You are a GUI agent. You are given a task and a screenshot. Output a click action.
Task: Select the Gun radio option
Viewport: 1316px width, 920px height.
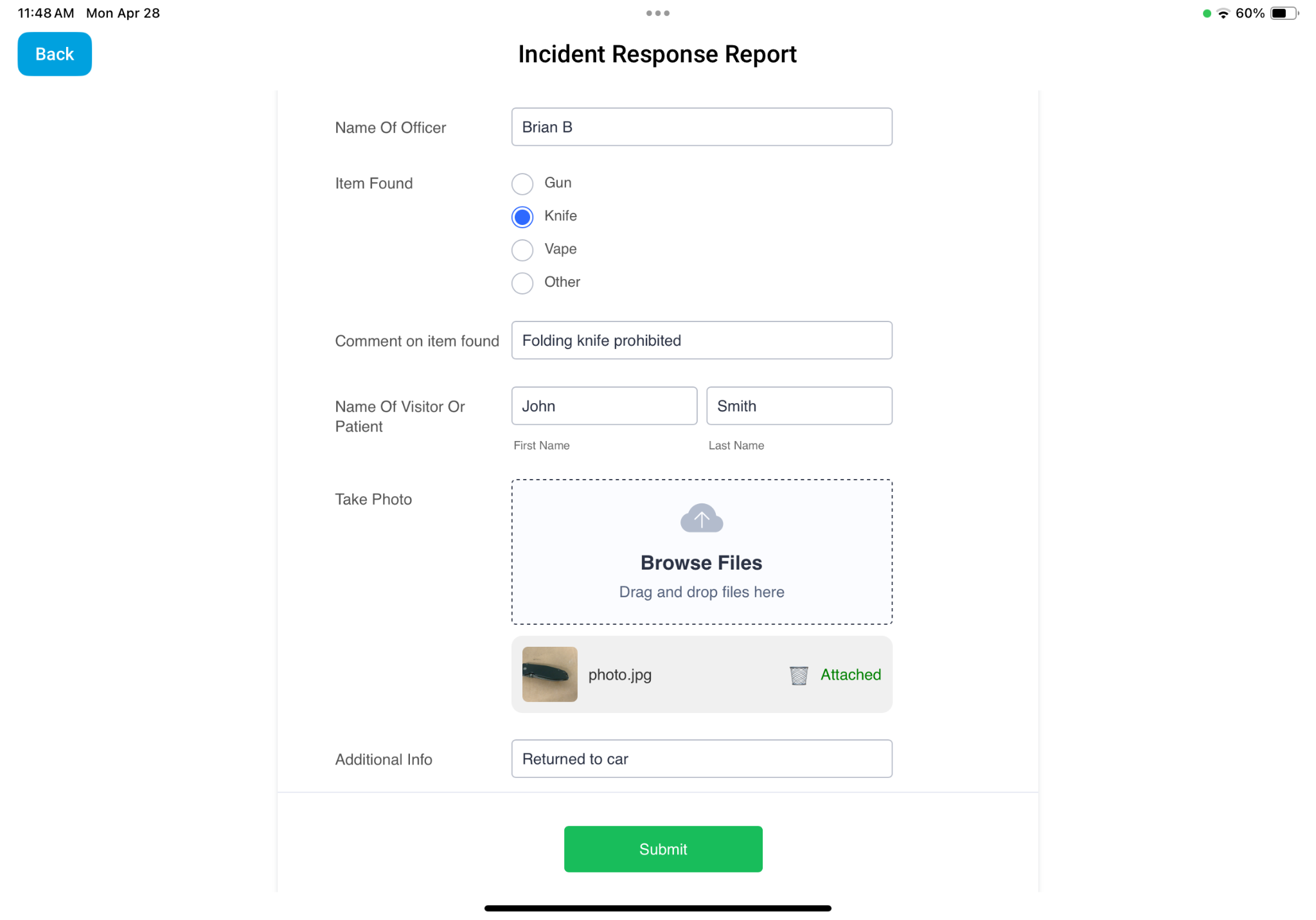click(522, 184)
